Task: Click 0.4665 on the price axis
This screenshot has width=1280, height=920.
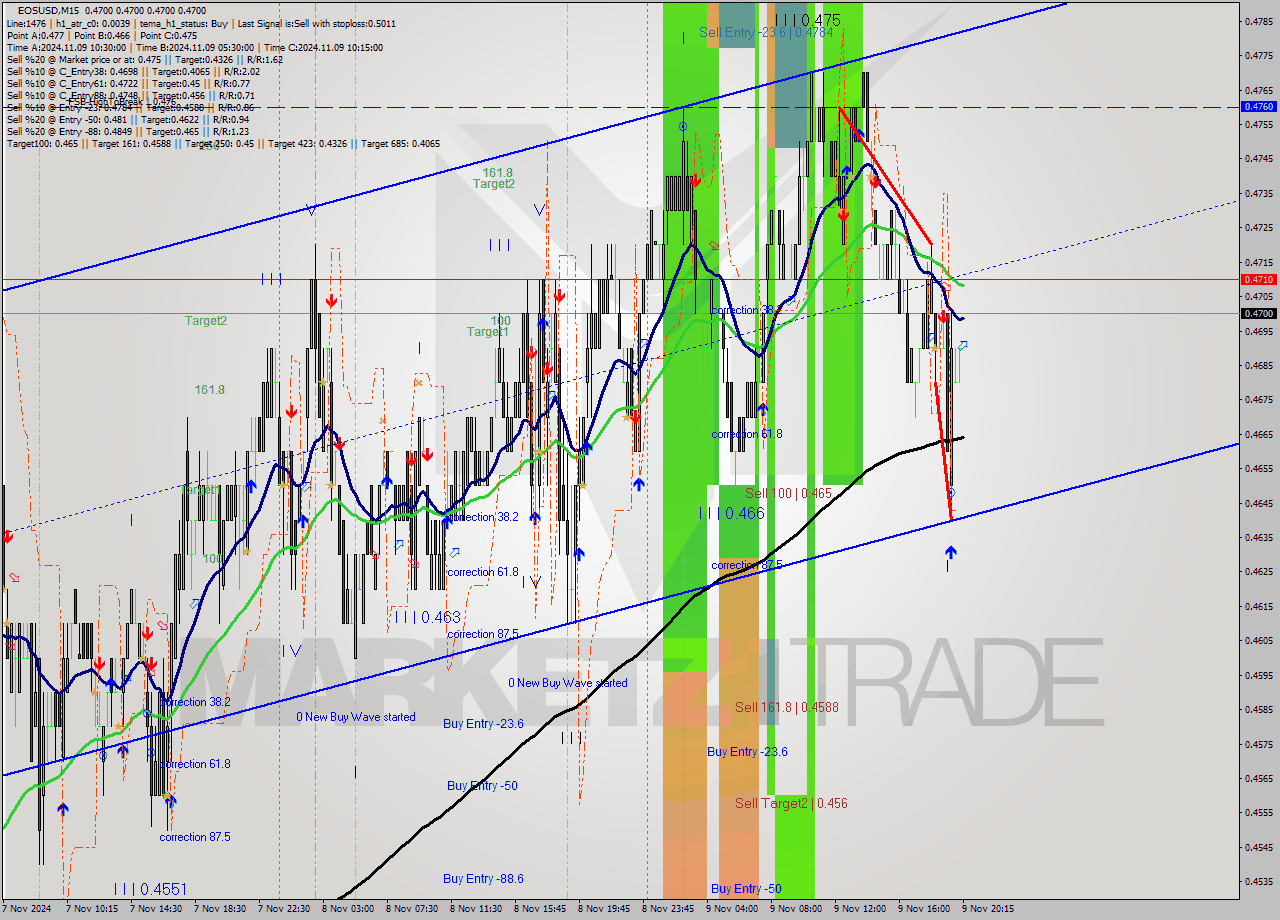Action: [1257, 434]
